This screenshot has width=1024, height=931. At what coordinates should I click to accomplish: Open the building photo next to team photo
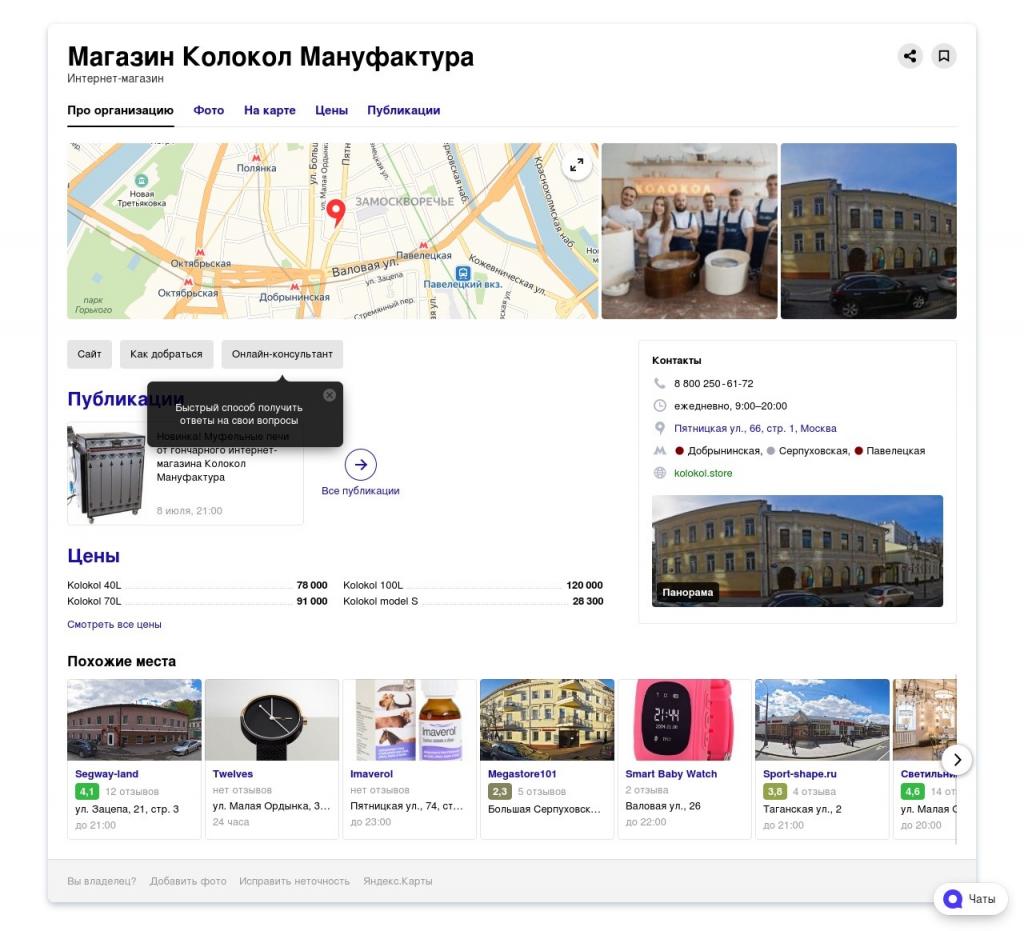pyautogui.click(x=869, y=231)
